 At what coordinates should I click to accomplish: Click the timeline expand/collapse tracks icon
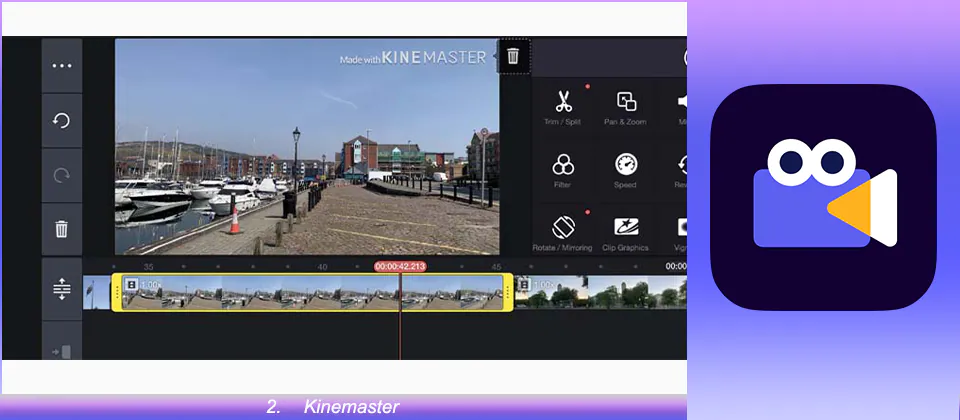click(62, 288)
